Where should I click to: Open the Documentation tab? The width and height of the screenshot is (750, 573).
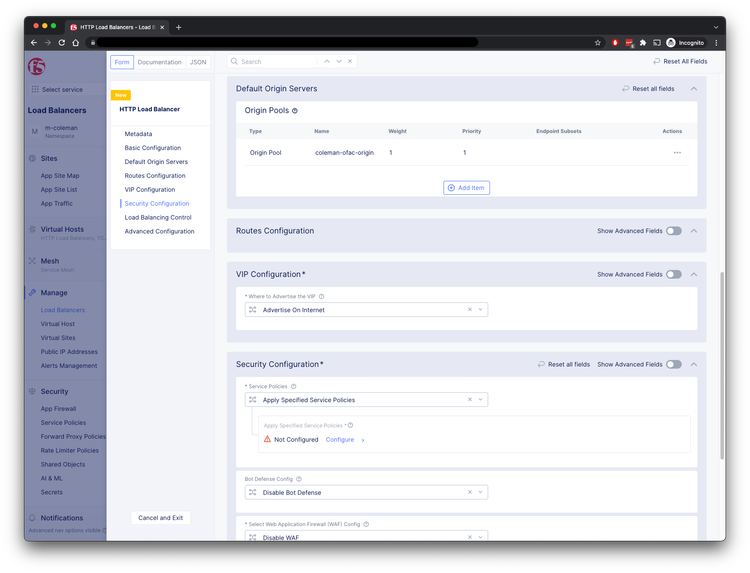[160, 62]
